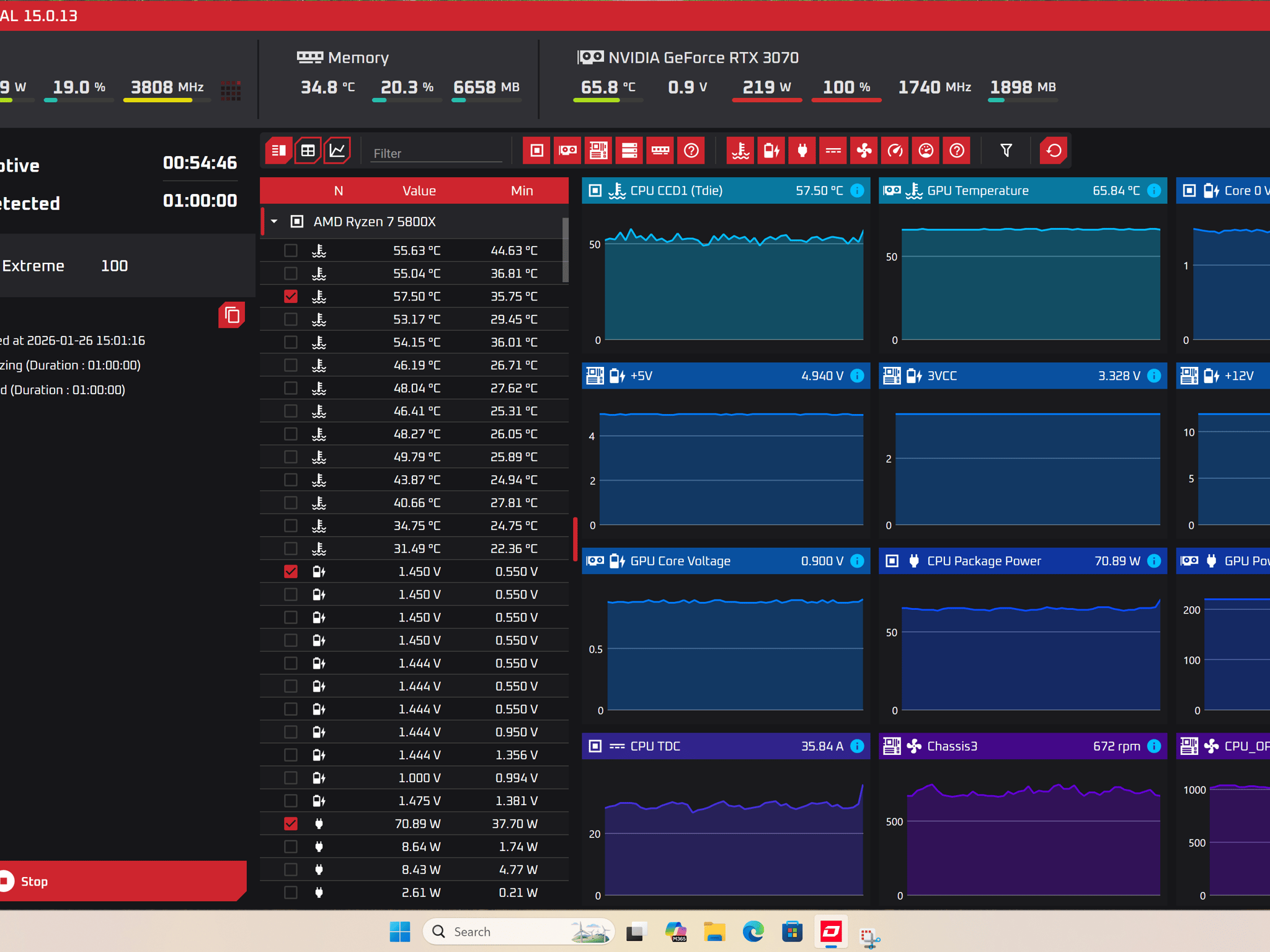Switch to the line-graph view mode
The height and width of the screenshot is (952, 1270).
point(337,151)
